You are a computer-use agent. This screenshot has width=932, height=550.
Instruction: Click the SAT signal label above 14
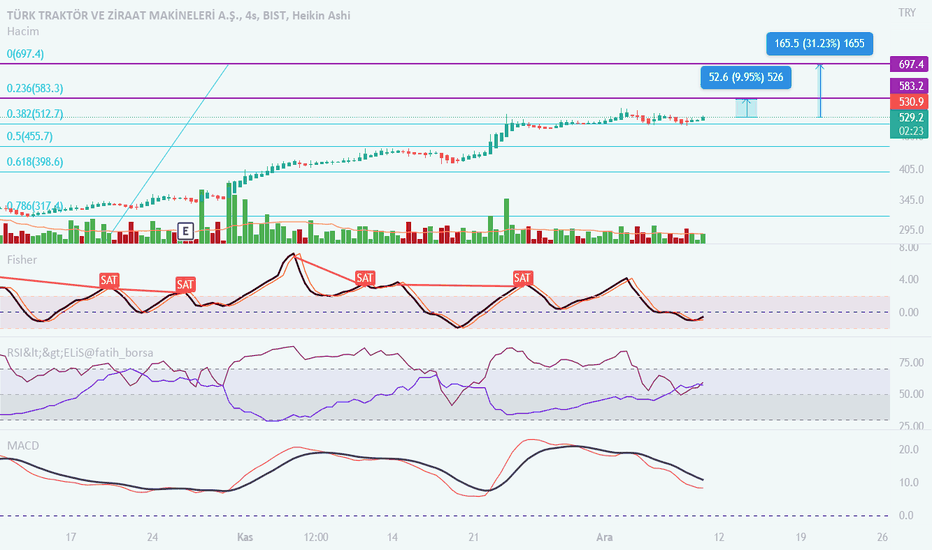pos(365,278)
